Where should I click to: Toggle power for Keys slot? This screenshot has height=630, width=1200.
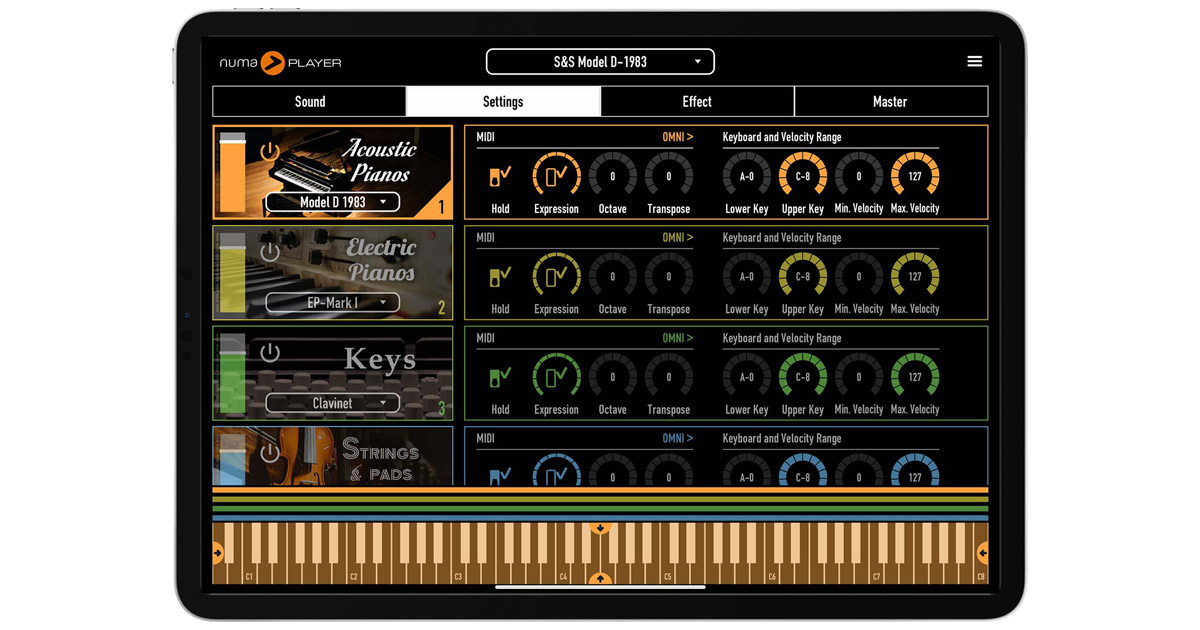coord(269,352)
